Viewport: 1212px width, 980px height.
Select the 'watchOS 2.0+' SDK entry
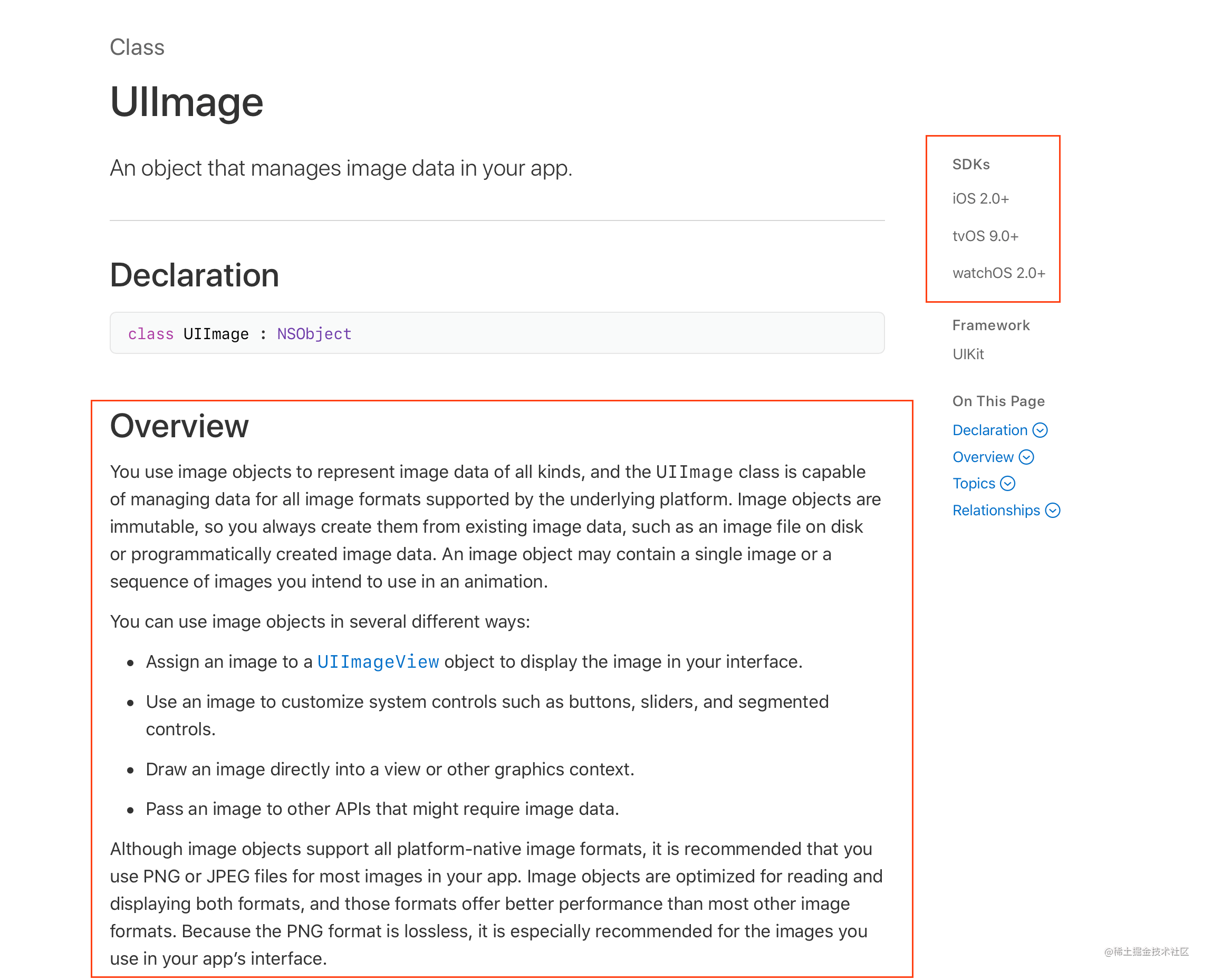pos(998,273)
